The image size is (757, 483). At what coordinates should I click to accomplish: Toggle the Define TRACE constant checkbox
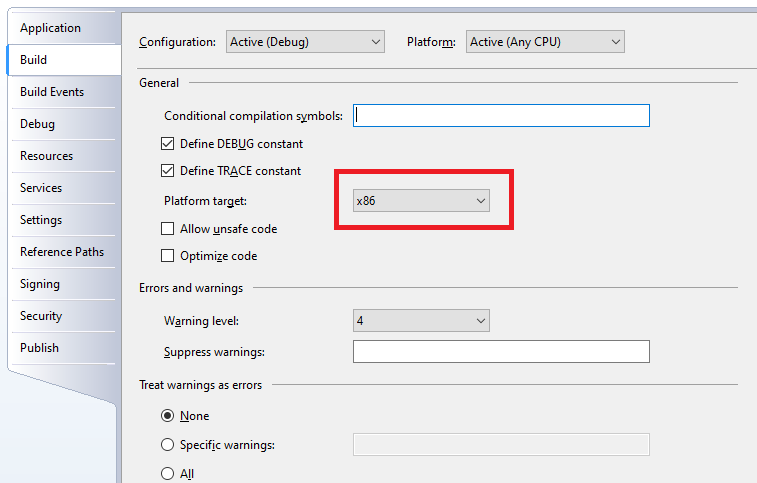(168, 171)
